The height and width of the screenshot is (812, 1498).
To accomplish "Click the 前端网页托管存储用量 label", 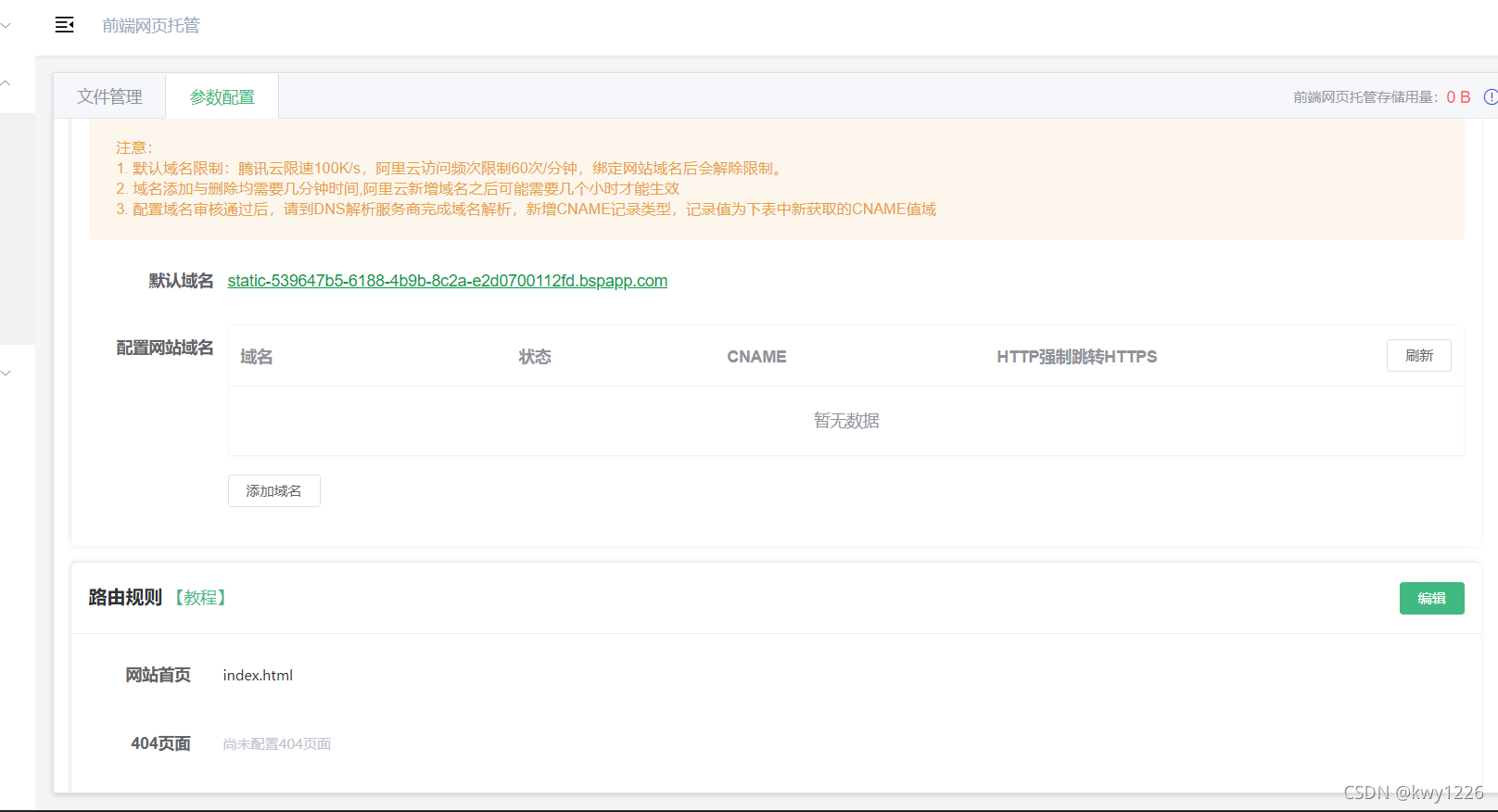I will [x=1366, y=97].
